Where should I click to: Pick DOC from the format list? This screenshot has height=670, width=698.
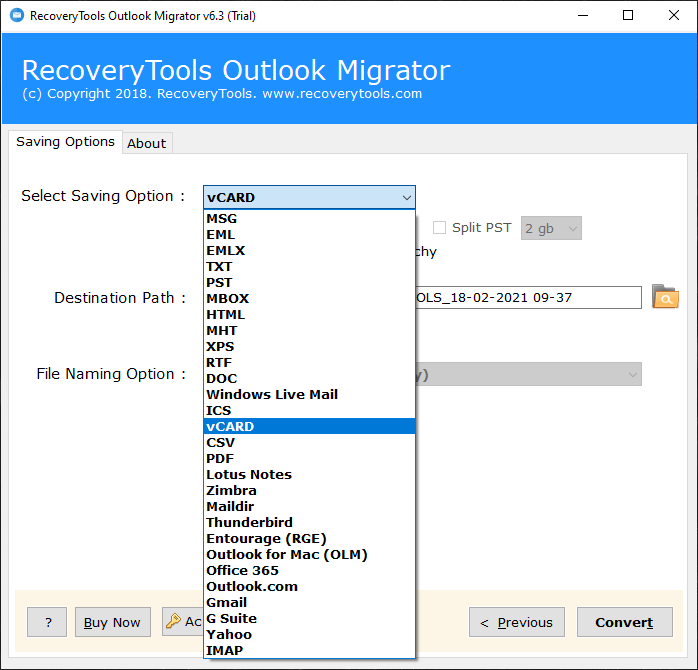point(309,379)
